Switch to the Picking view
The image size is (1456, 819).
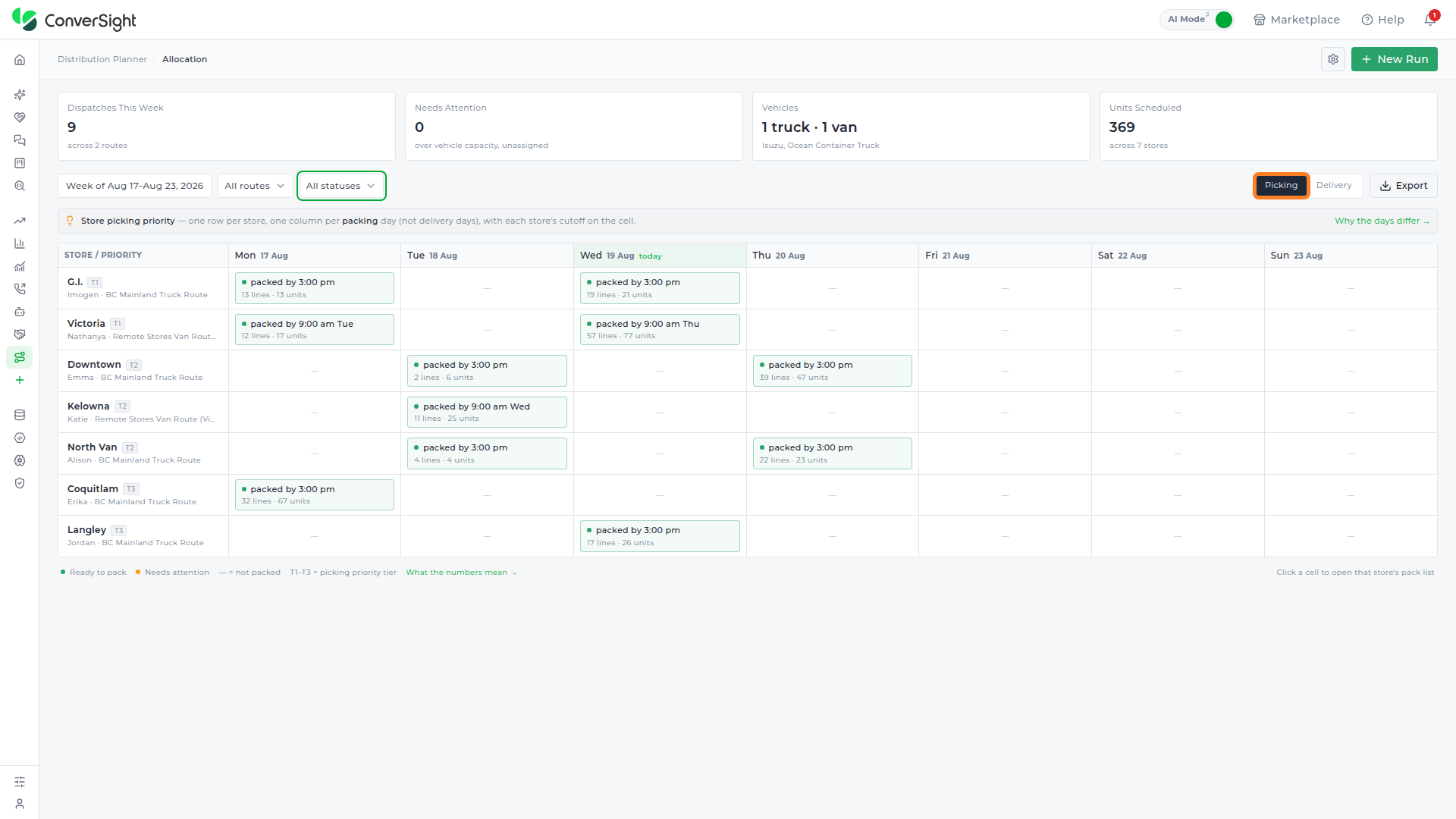click(x=1281, y=186)
